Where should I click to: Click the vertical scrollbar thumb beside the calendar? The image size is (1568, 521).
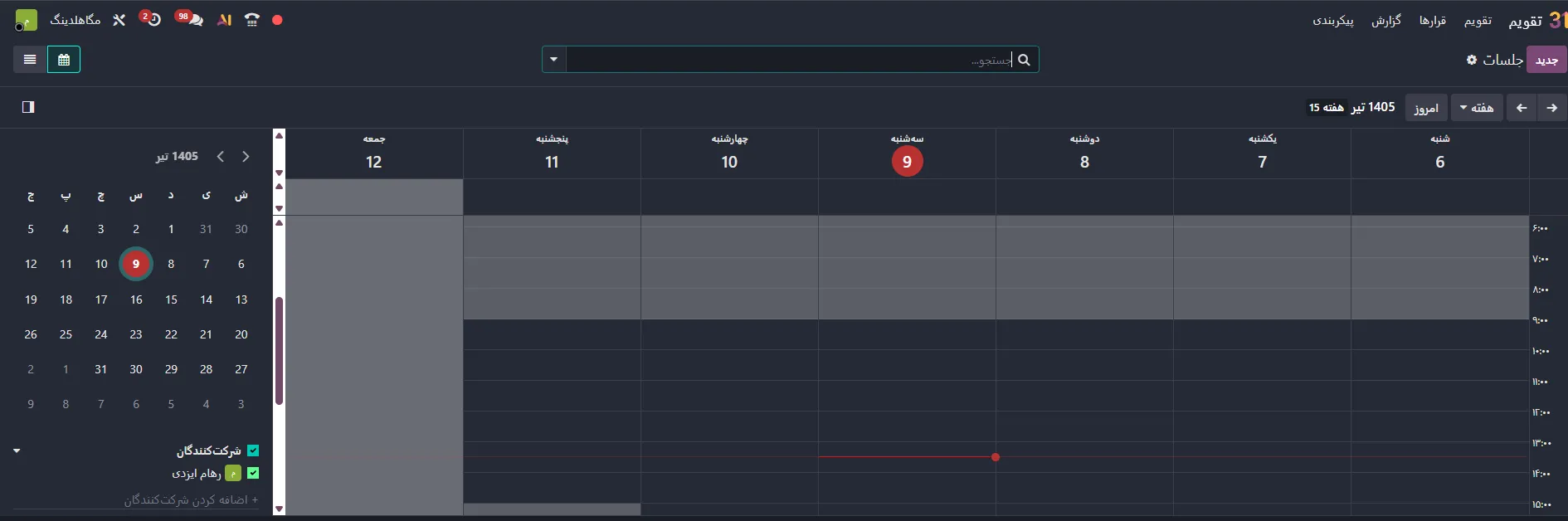click(280, 350)
